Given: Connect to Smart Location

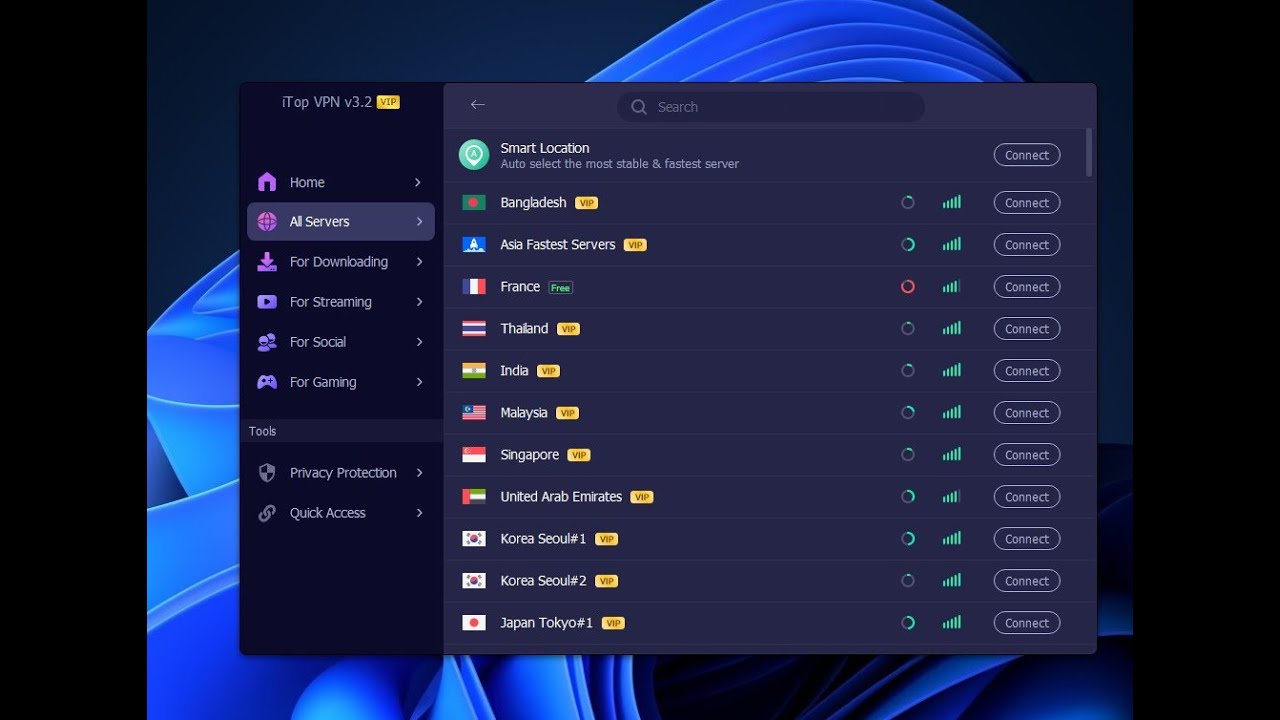Looking at the screenshot, I should pos(1027,155).
